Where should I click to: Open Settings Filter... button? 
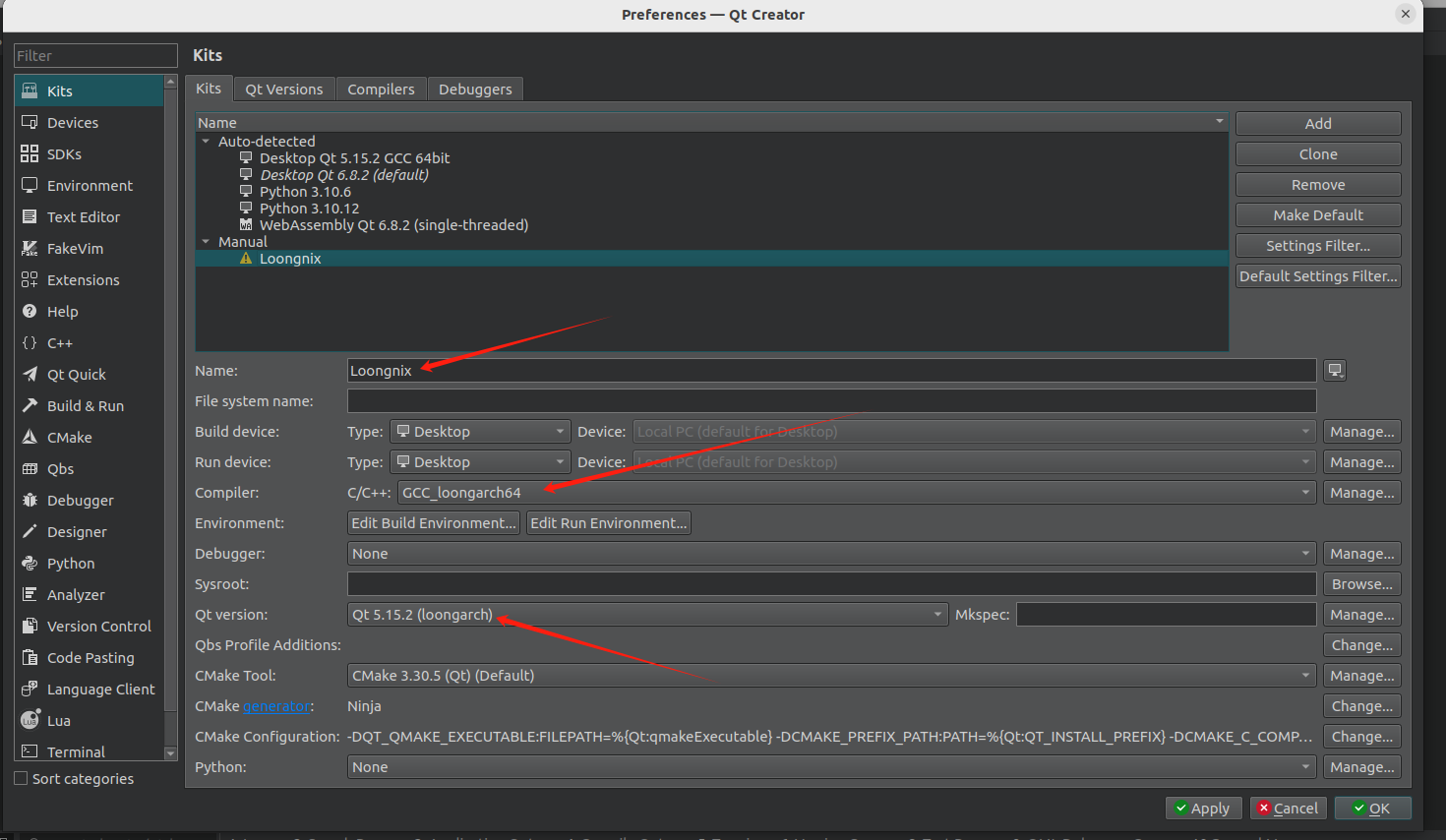pos(1318,245)
